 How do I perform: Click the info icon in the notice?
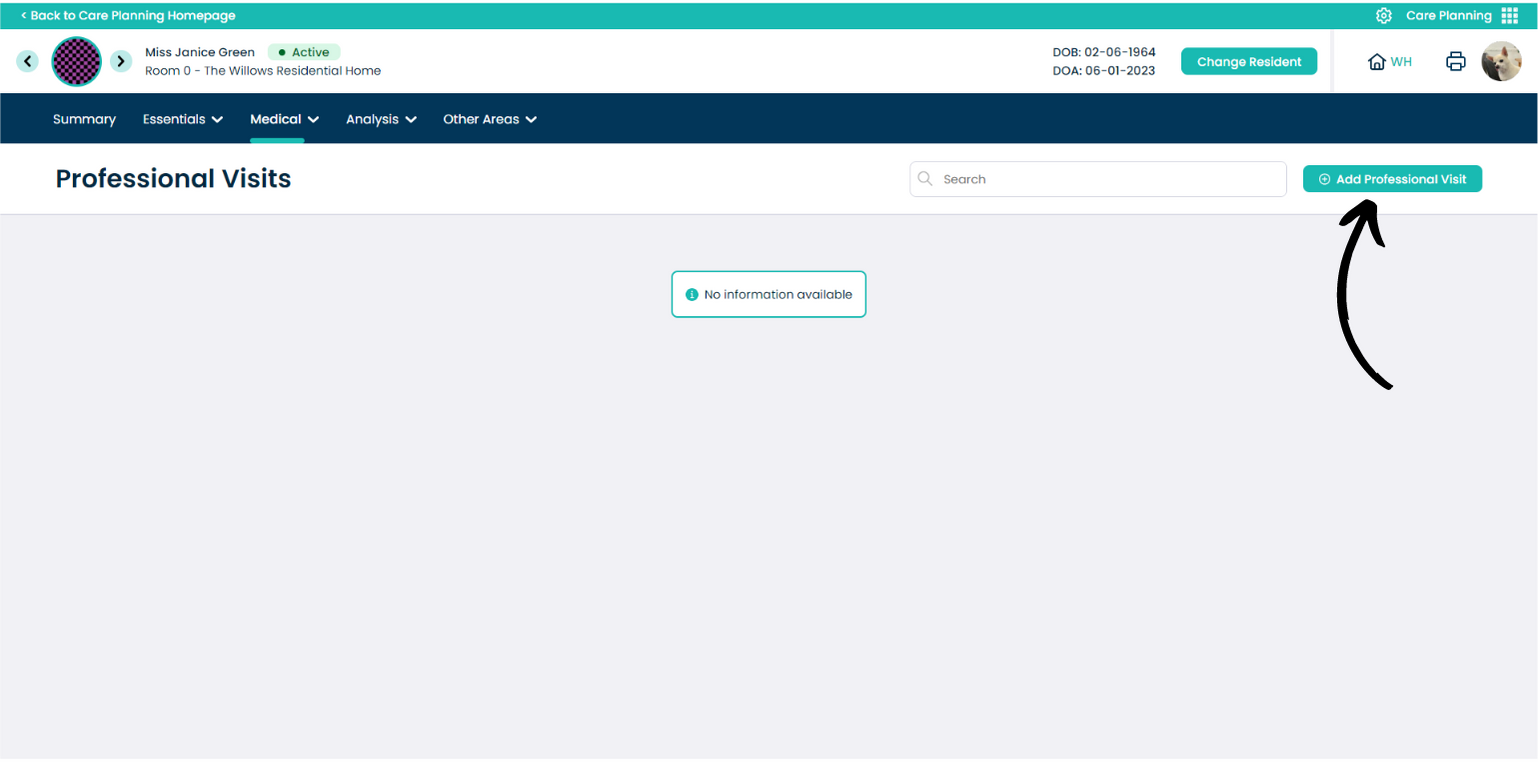click(x=691, y=295)
